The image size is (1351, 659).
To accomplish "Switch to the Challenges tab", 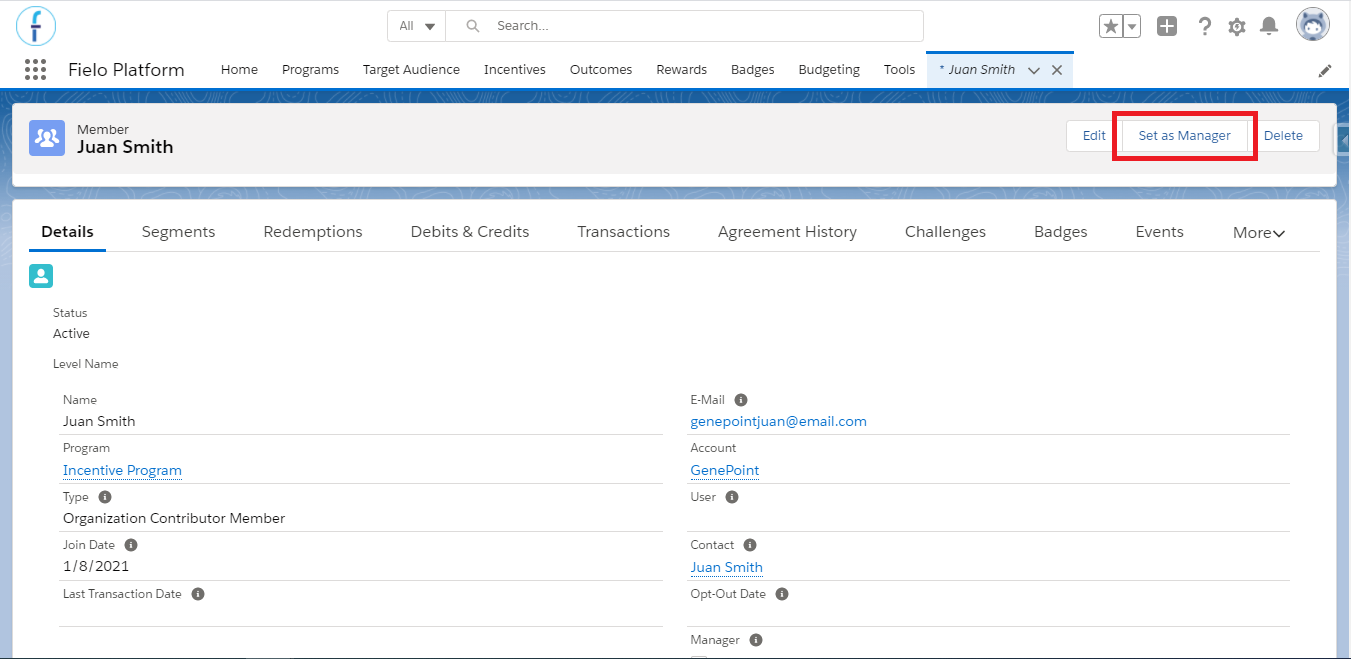I will pyautogui.click(x=945, y=232).
